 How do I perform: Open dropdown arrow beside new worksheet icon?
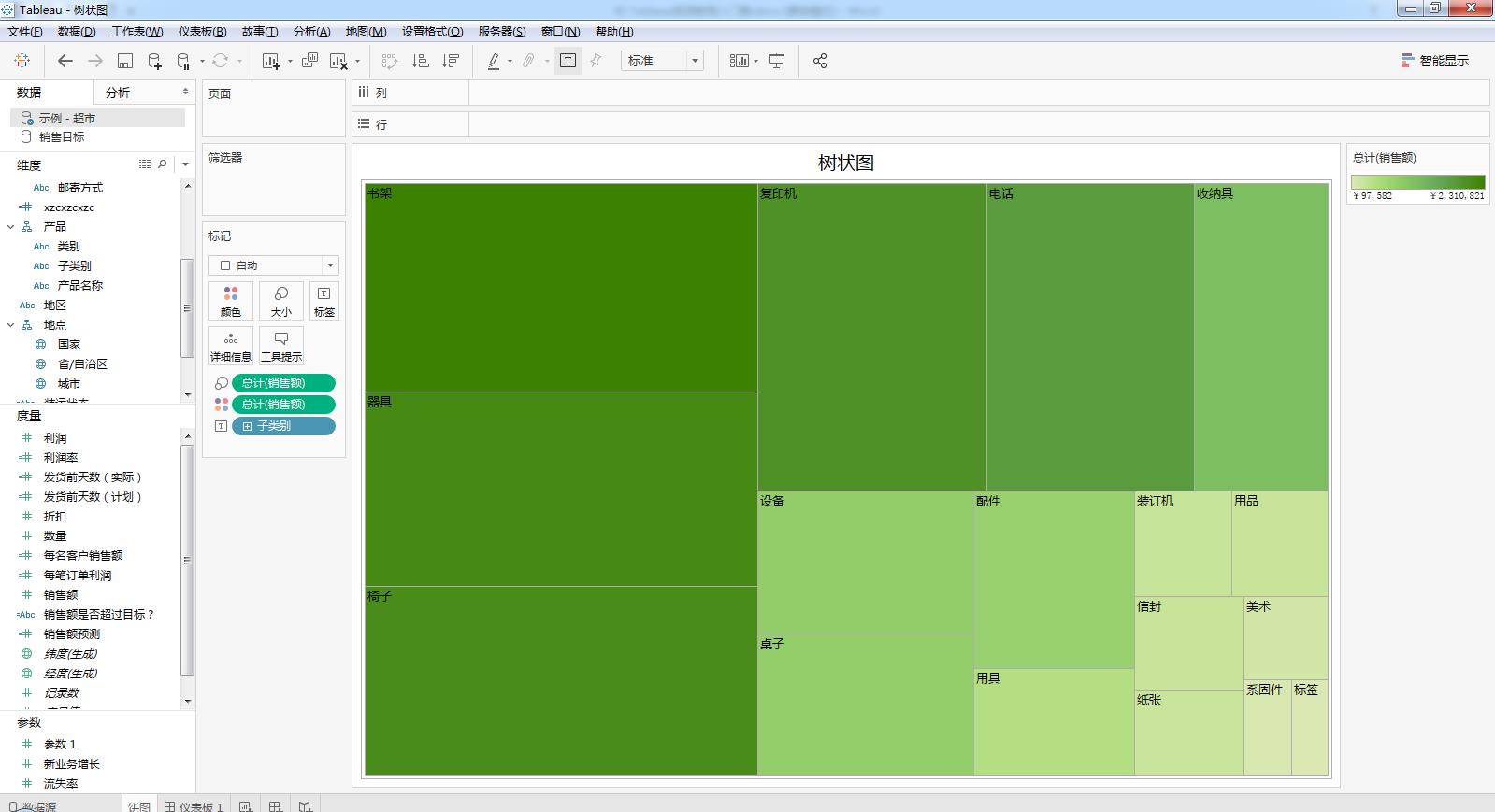coord(290,62)
